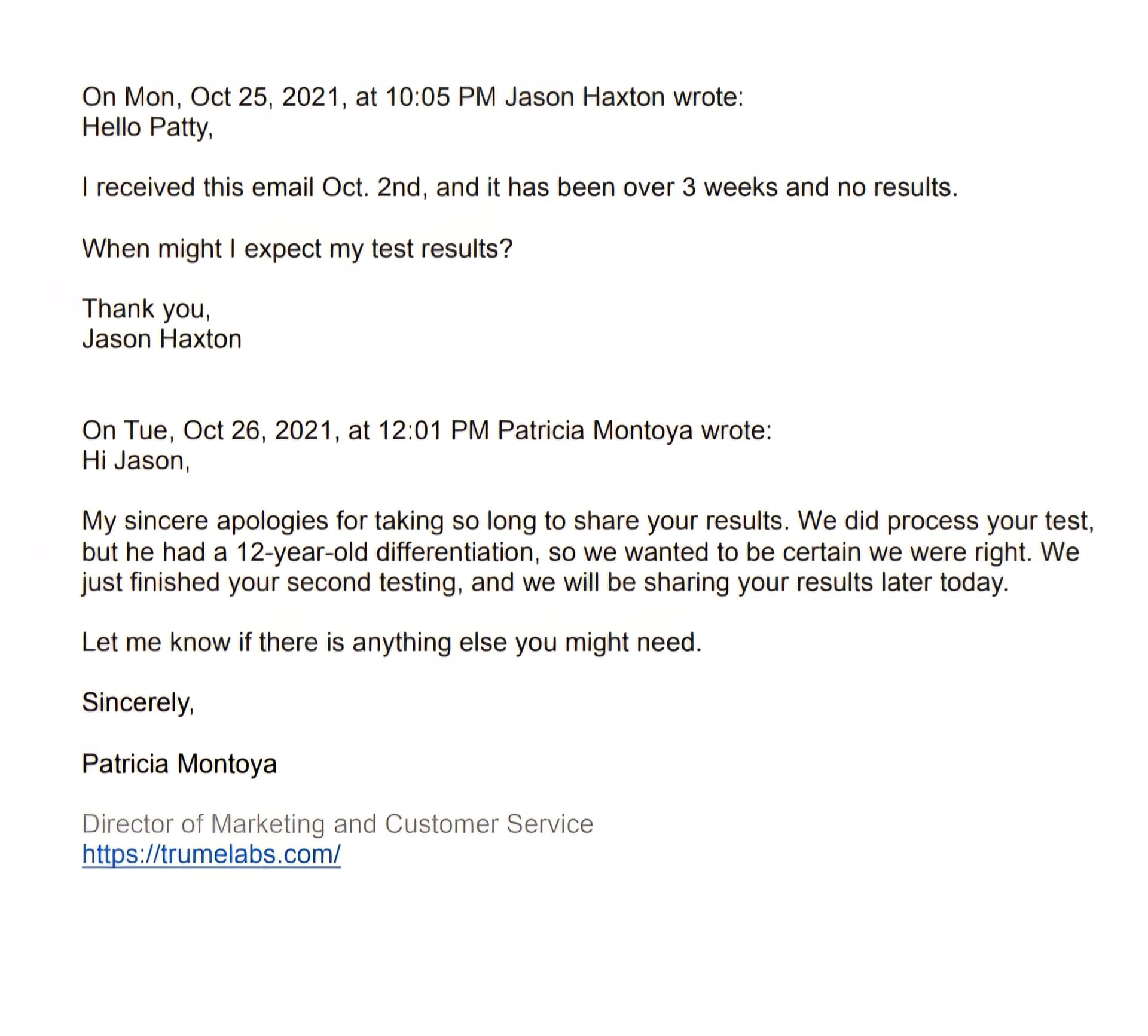This screenshot has width=1148, height=1036.
Task: Click the Jason Haxton signature name
Action: [x=161, y=339]
